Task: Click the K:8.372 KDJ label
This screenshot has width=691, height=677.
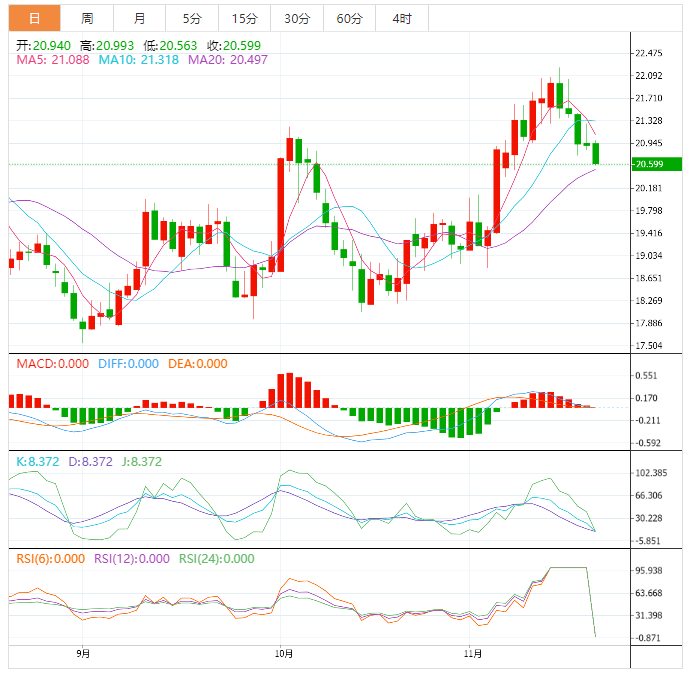Action: click(37, 462)
